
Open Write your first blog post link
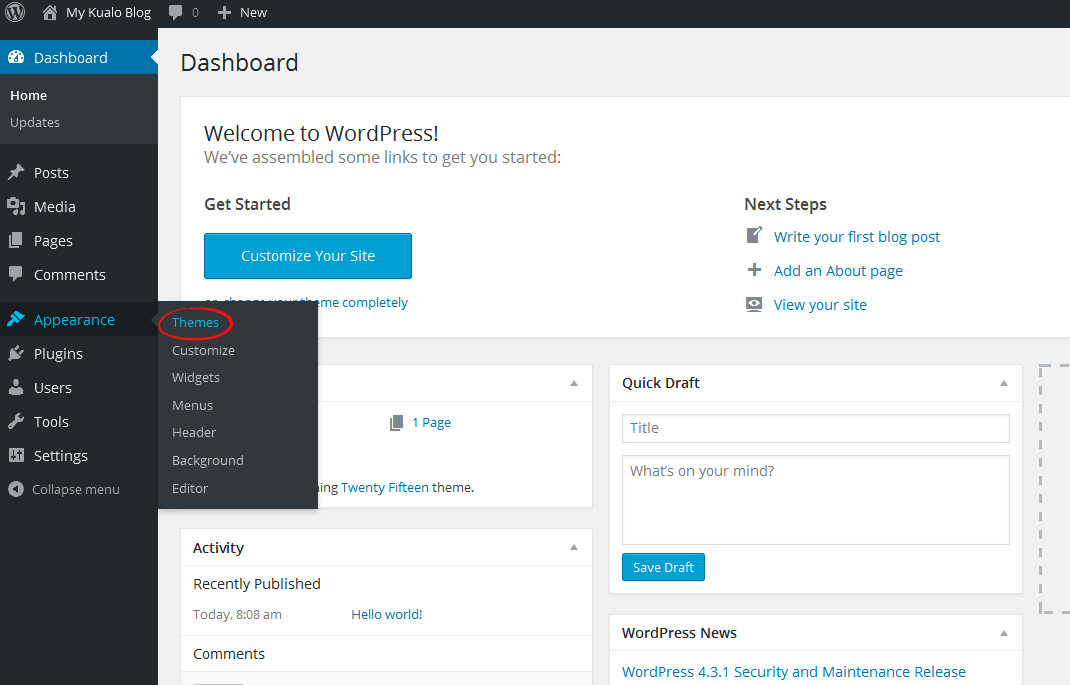pyautogui.click(x=856, y=237)
